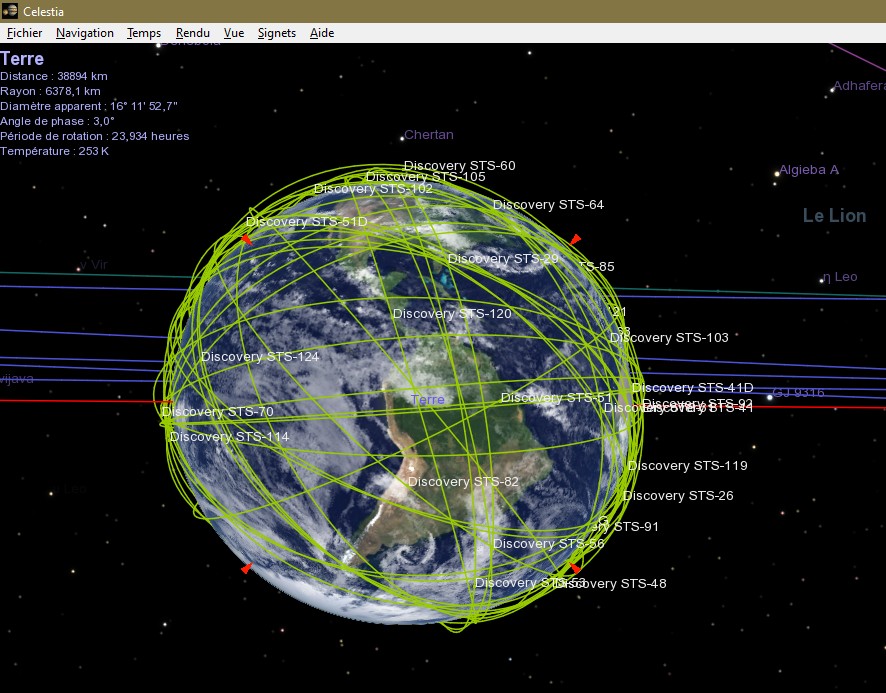Open the Aide menu
The image size is (886, 693).
322,33
